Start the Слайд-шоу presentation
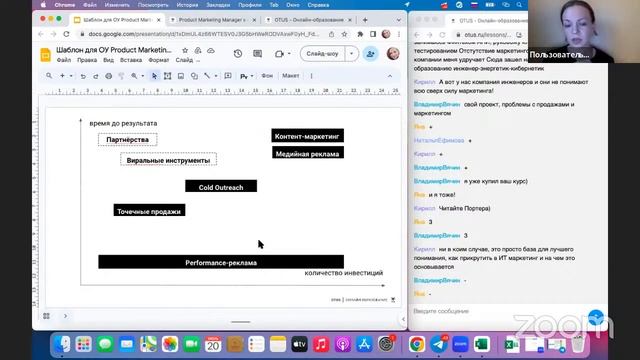640x360 pixels. tap(322, 53)
